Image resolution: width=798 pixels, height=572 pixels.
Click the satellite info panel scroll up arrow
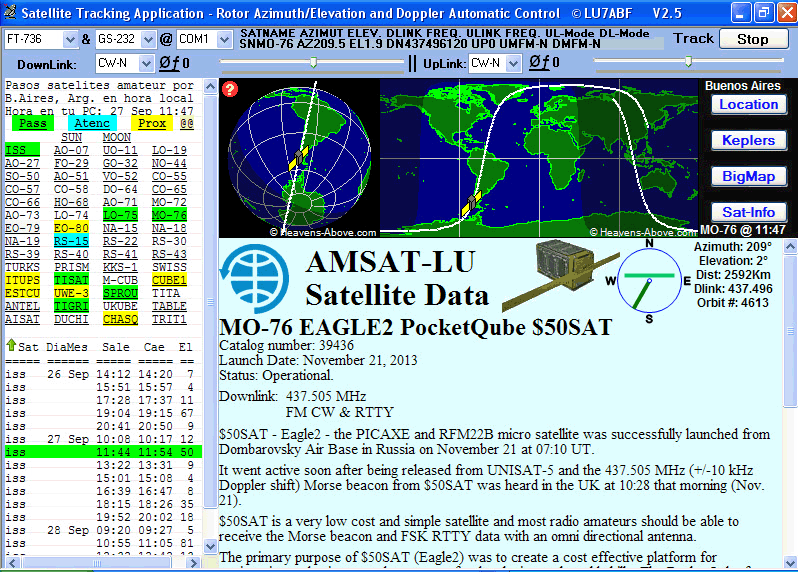[790, 247]
